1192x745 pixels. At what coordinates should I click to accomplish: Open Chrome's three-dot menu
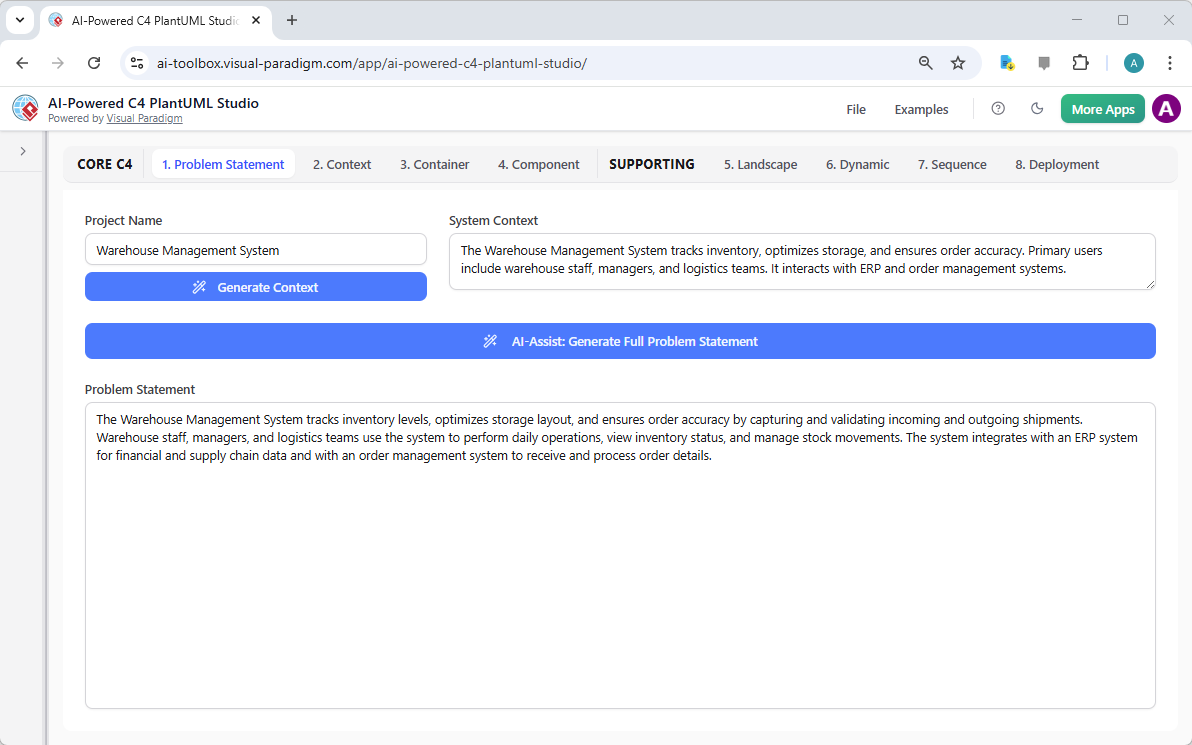click(1170, 62)
